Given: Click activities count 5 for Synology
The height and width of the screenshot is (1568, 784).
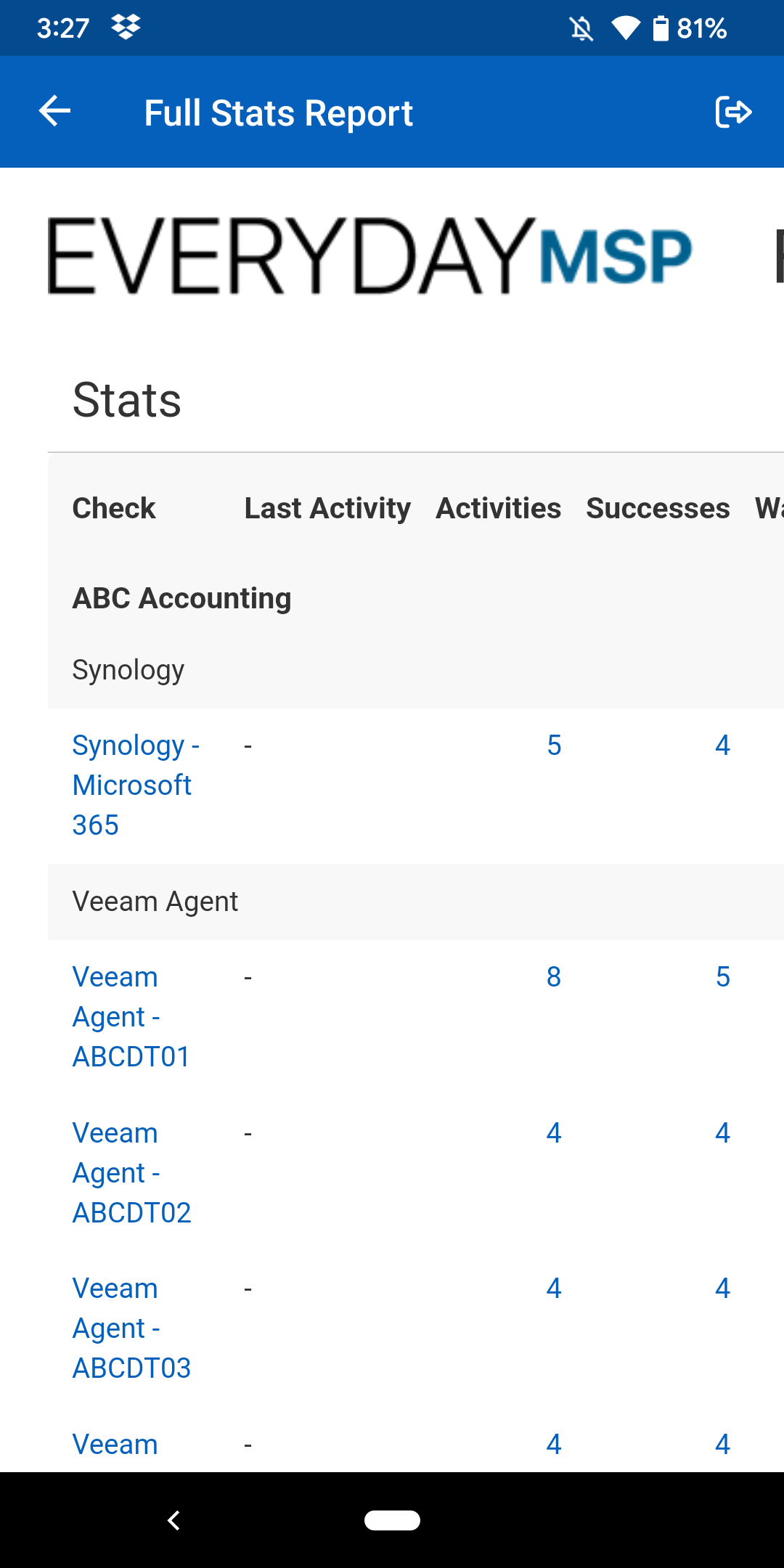Looking at the screenshot, I should tap(554, 746).
